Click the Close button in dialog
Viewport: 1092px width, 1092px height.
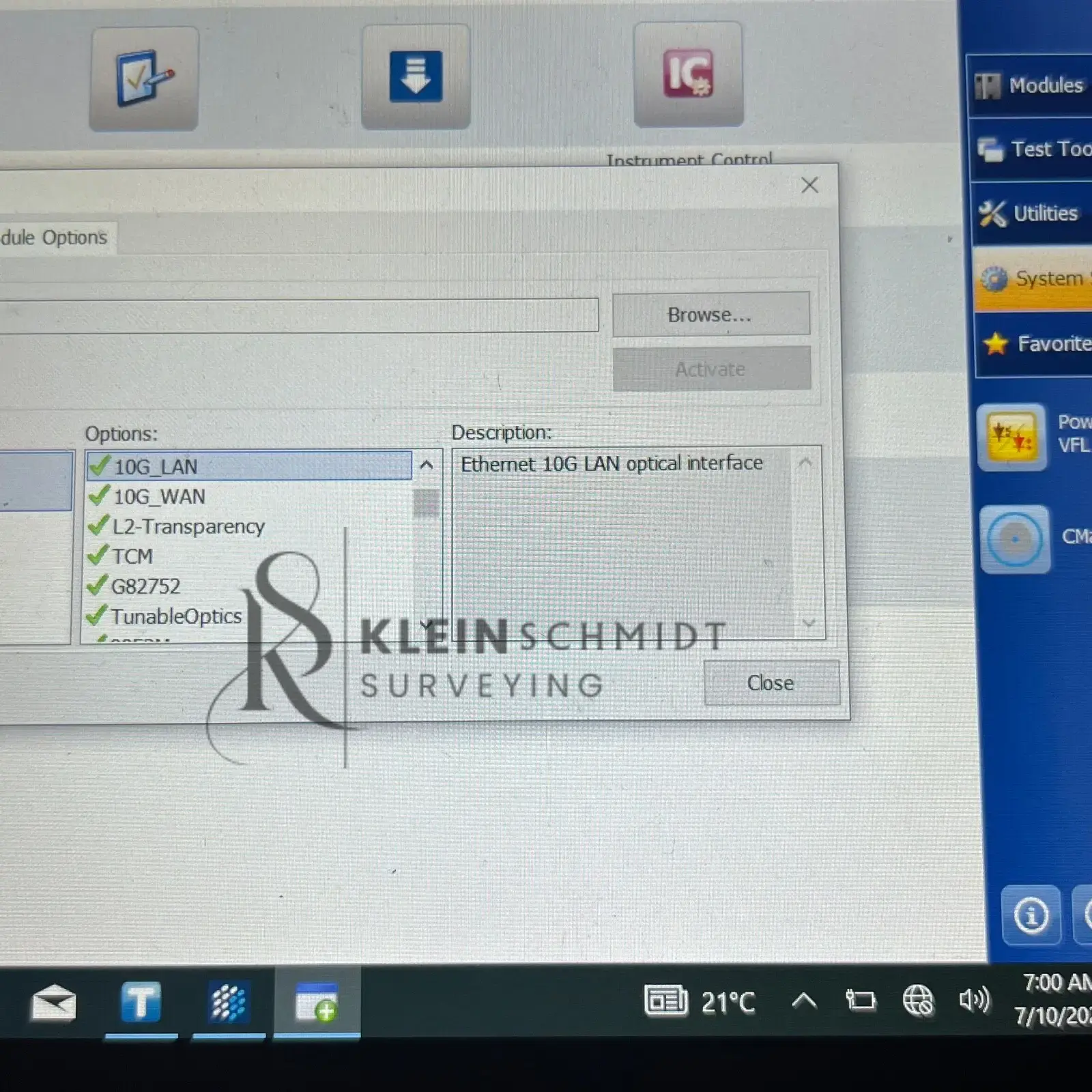pyautogui.click(x=771, y=683)
